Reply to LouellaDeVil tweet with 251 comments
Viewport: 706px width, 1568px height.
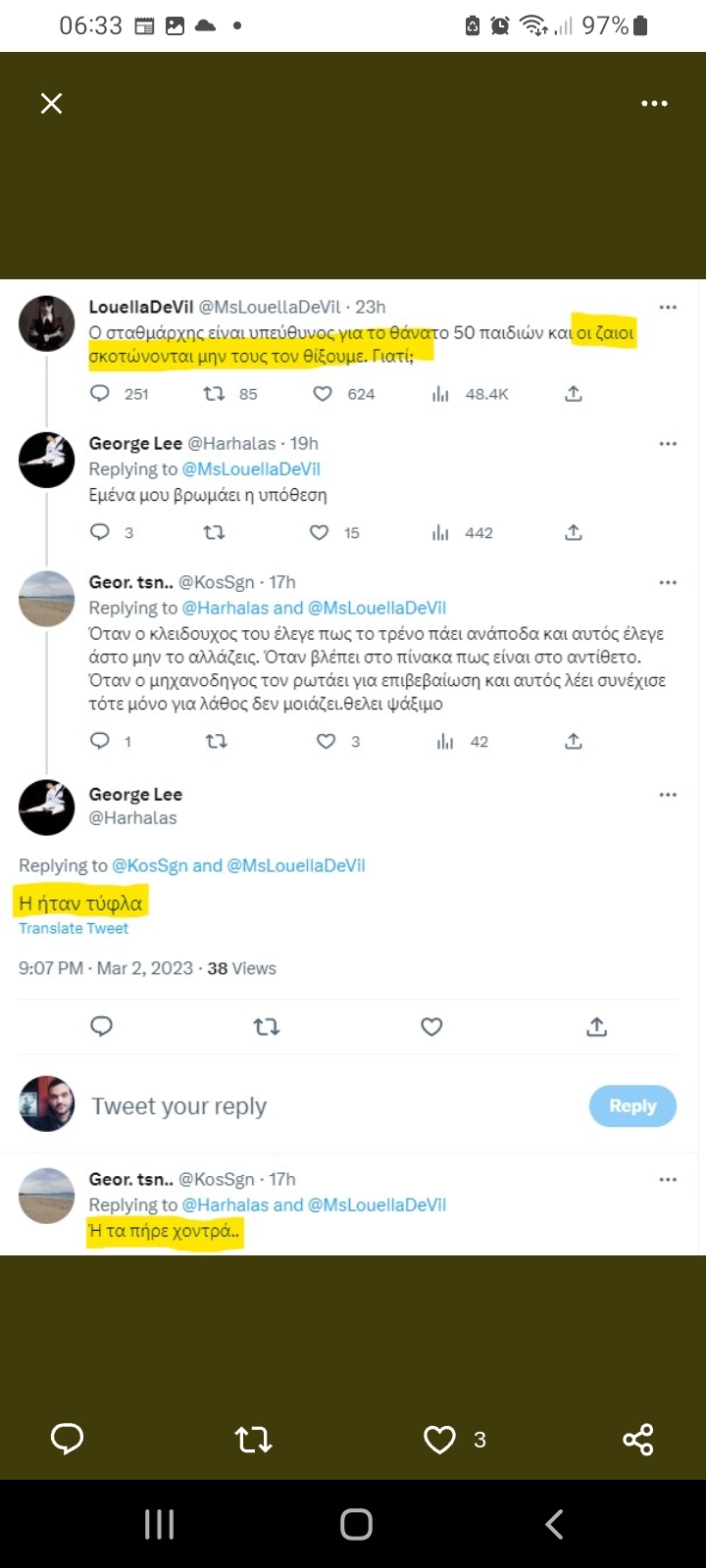click(100, 394)
